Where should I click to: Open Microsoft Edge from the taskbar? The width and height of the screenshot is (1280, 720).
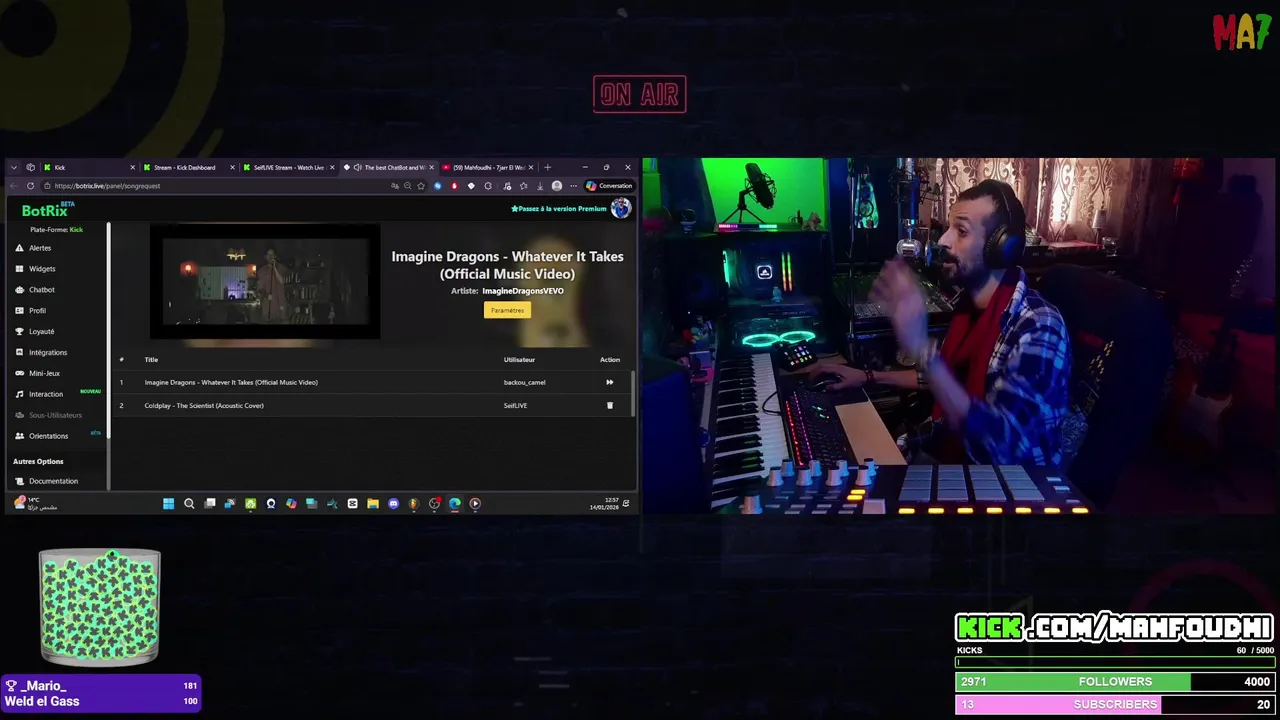pyautogui.click(x=455, y=504)
